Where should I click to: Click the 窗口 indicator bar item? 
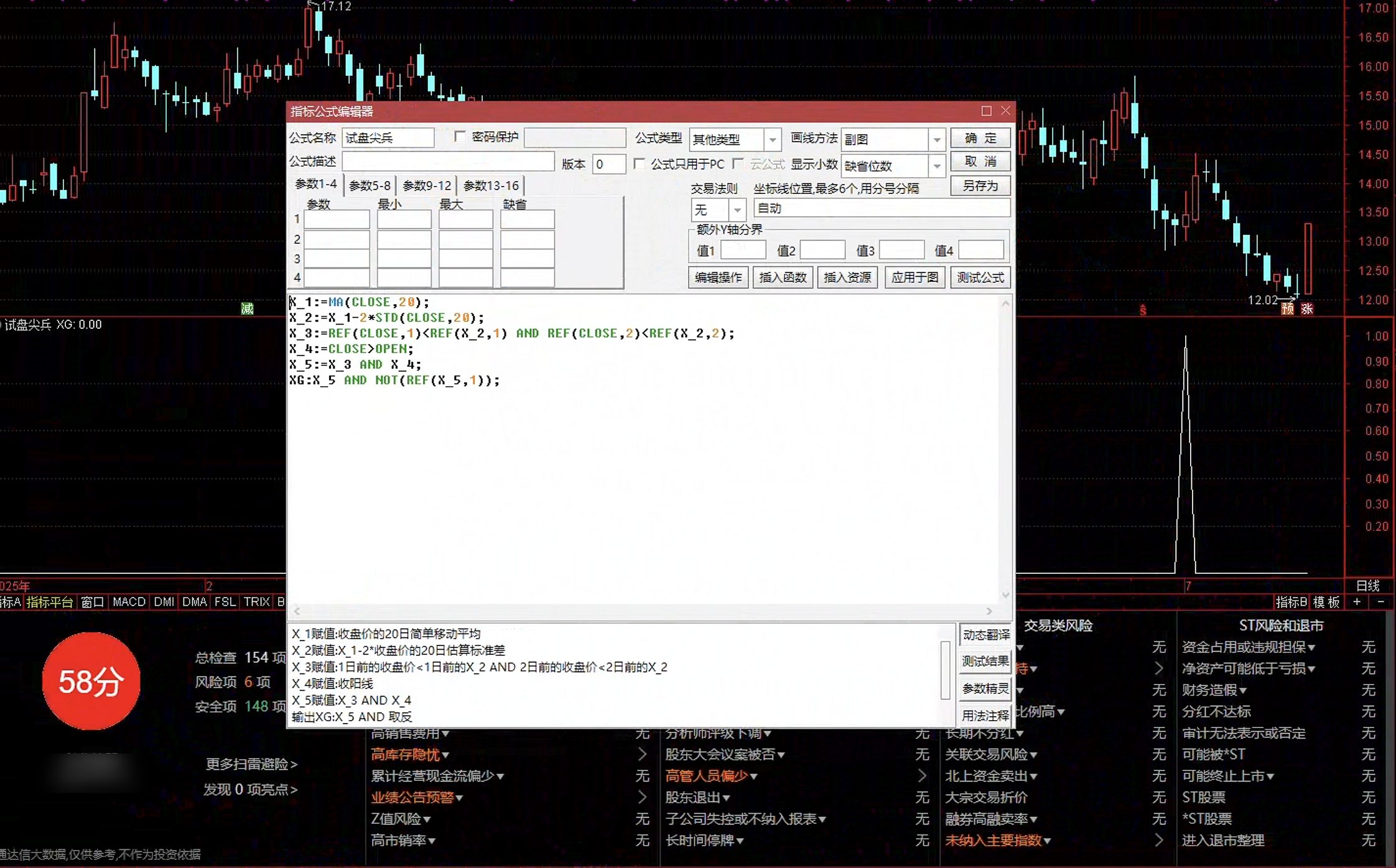(92, 602)
